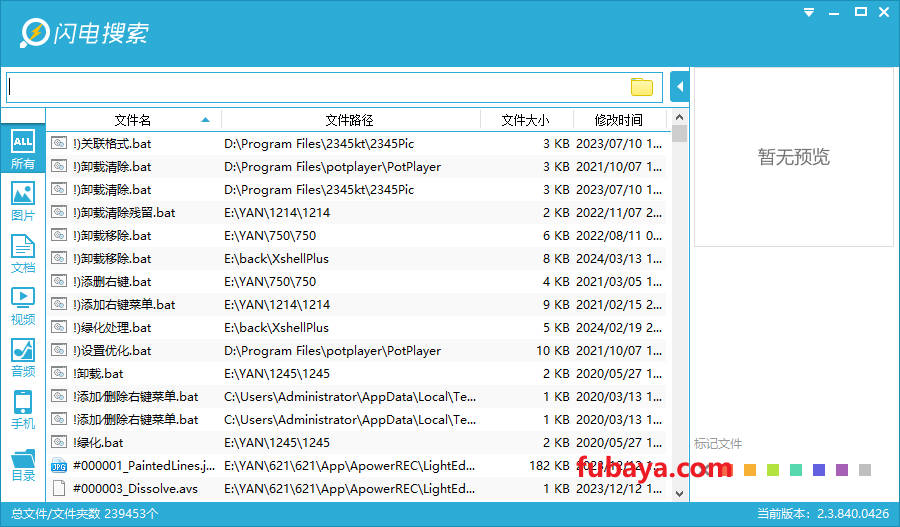The height and width of the screenshot is (527, 900).
Task: Click the file icon of !绿化.bat
Action: pos(59,442)
